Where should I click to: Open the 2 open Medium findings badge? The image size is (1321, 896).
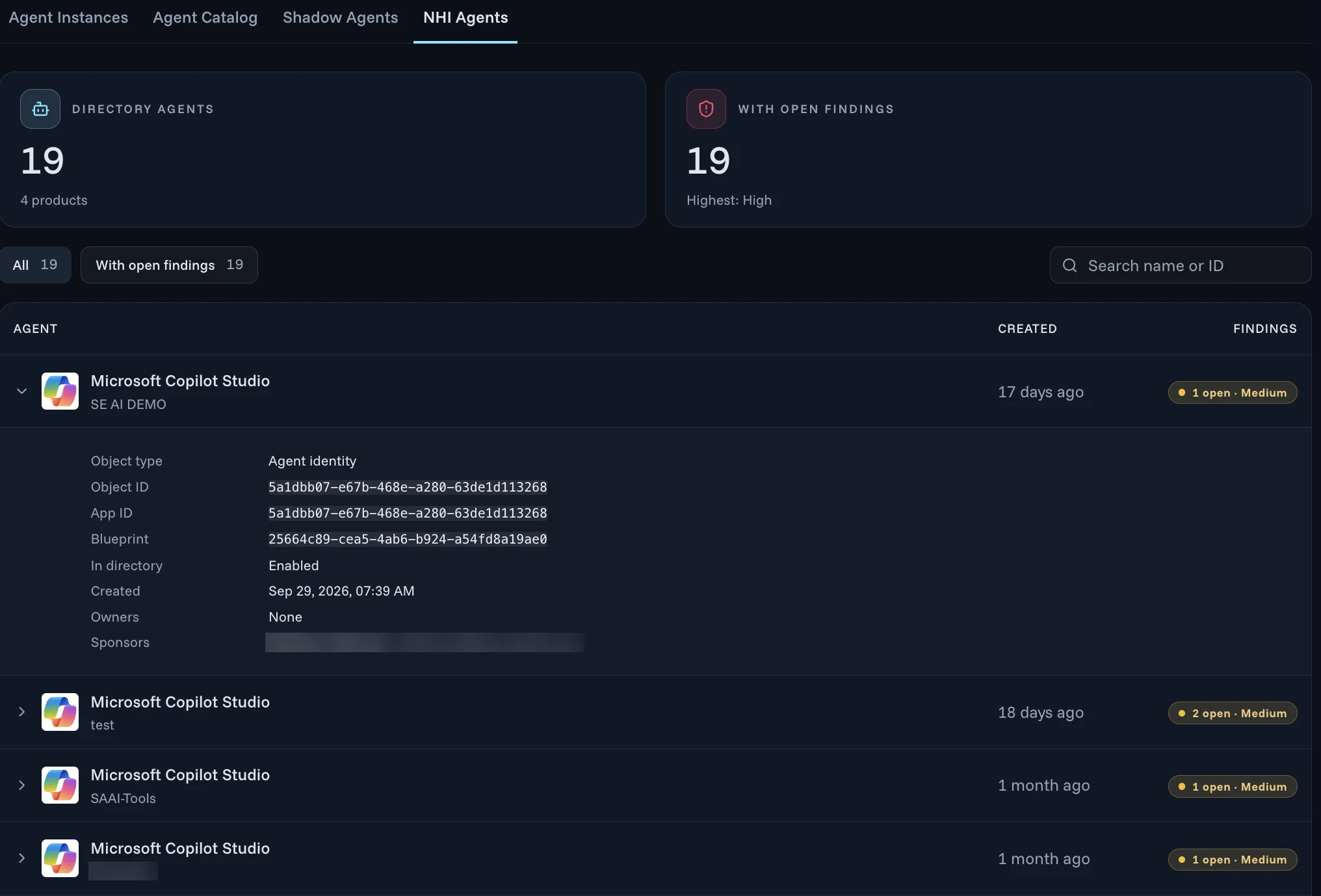(x=1232, y=713)
